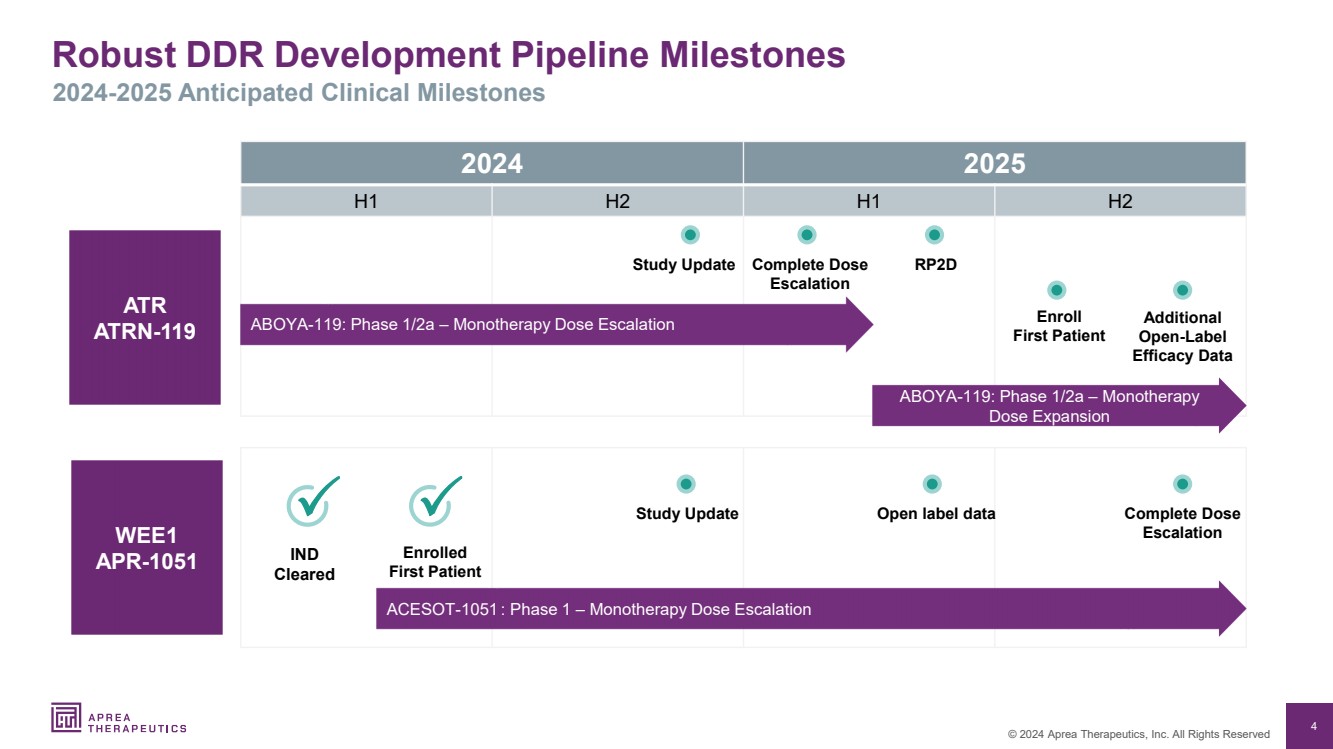
Task: Select the Enroll First Patient milestone dot
Action: 1057,290
